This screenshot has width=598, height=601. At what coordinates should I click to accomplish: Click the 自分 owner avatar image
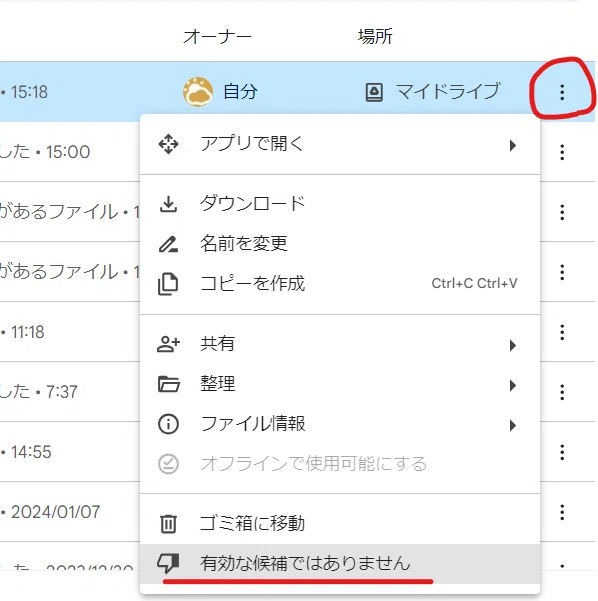[x=198, y=92]
